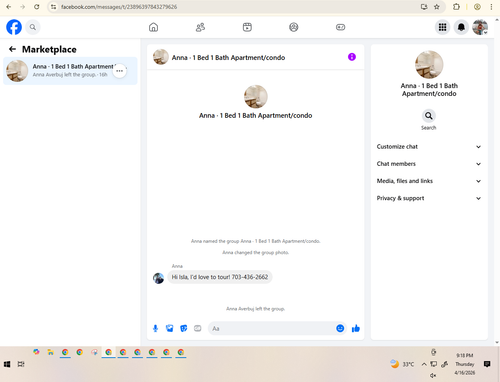Open the Windows notification center icon
This screenshot has width=500, height=382.
click(x=487, y=364)
